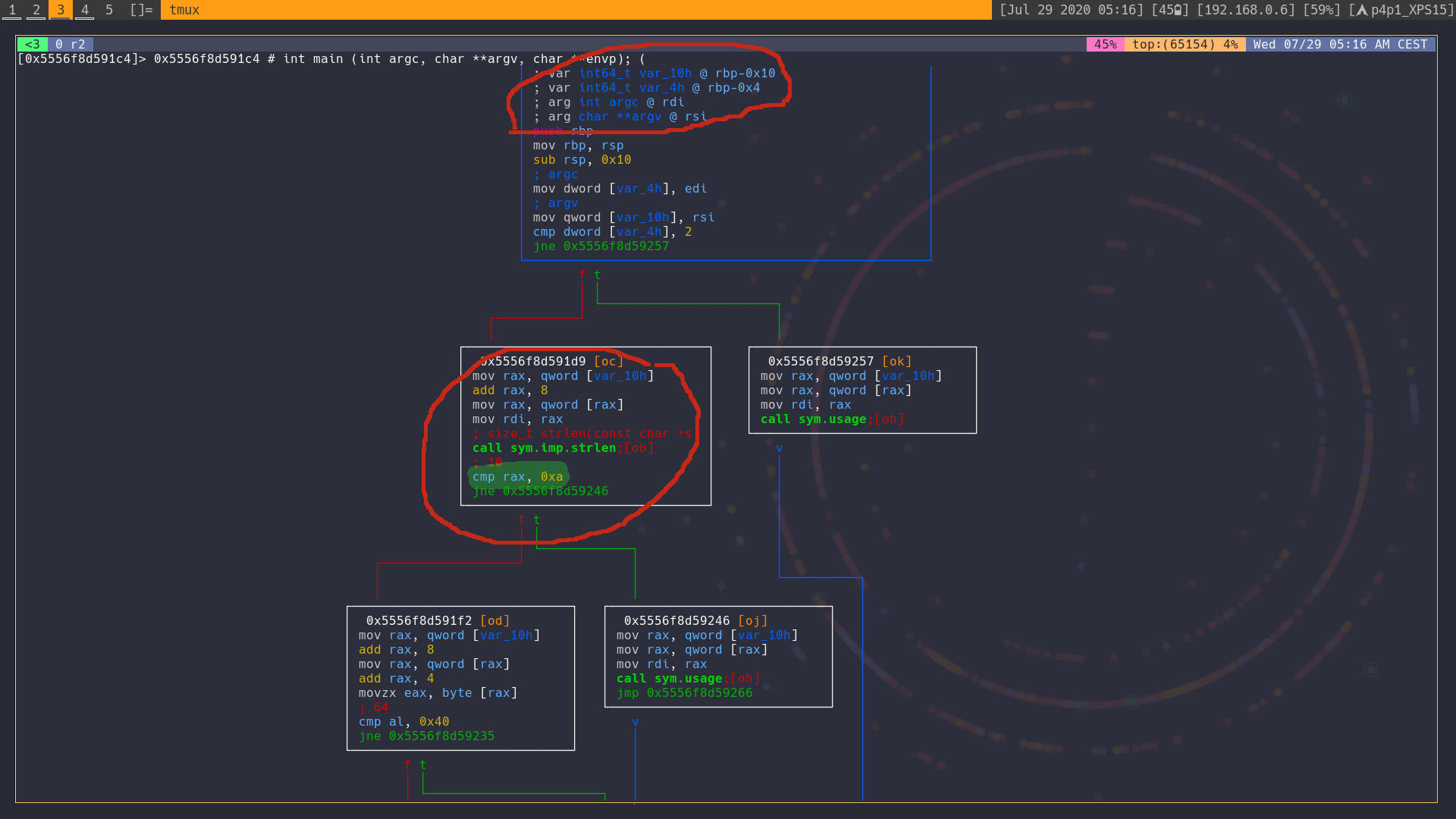
Task: Click the []= tiling layout symbol
Action: coord(141,10)
